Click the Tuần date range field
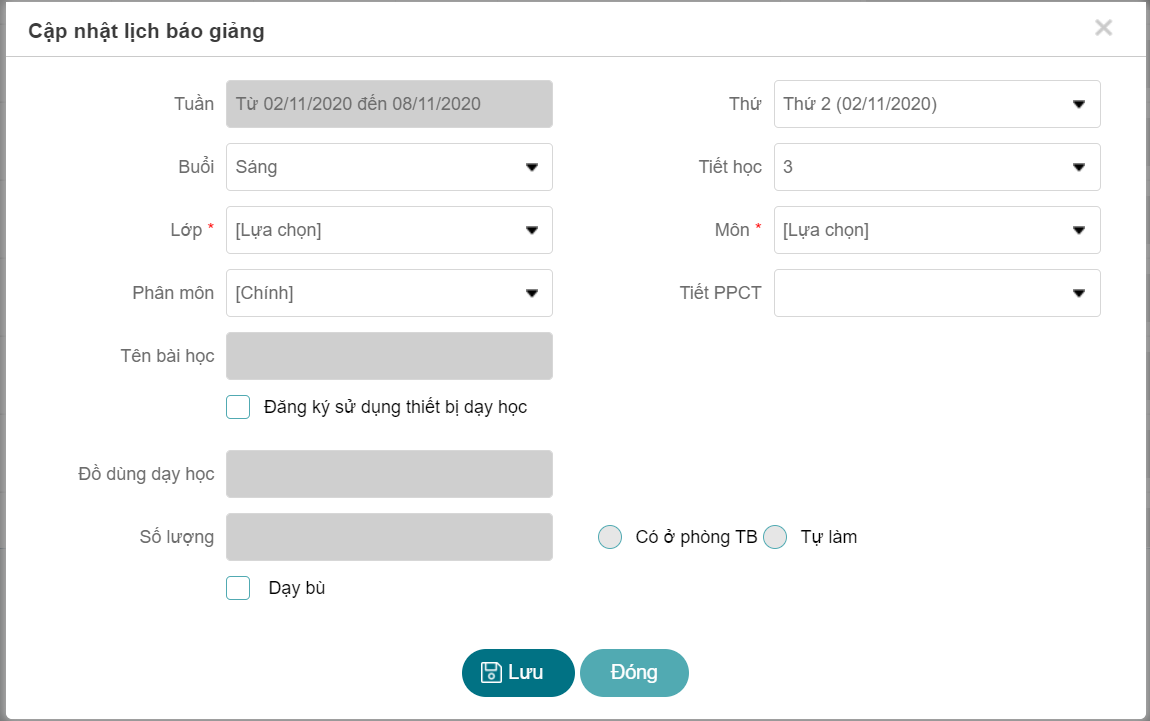This screenshot has height=721, width=1150. coord(389,104)
